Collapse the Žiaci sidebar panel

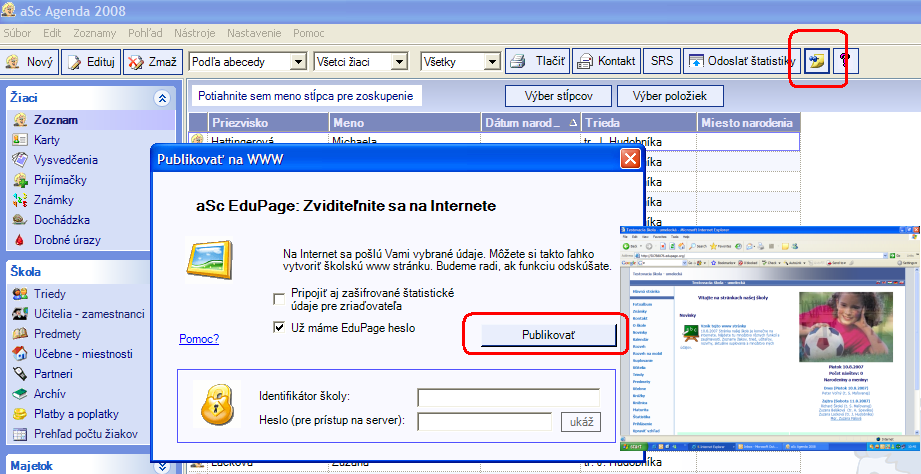click(x=162, y=99)
